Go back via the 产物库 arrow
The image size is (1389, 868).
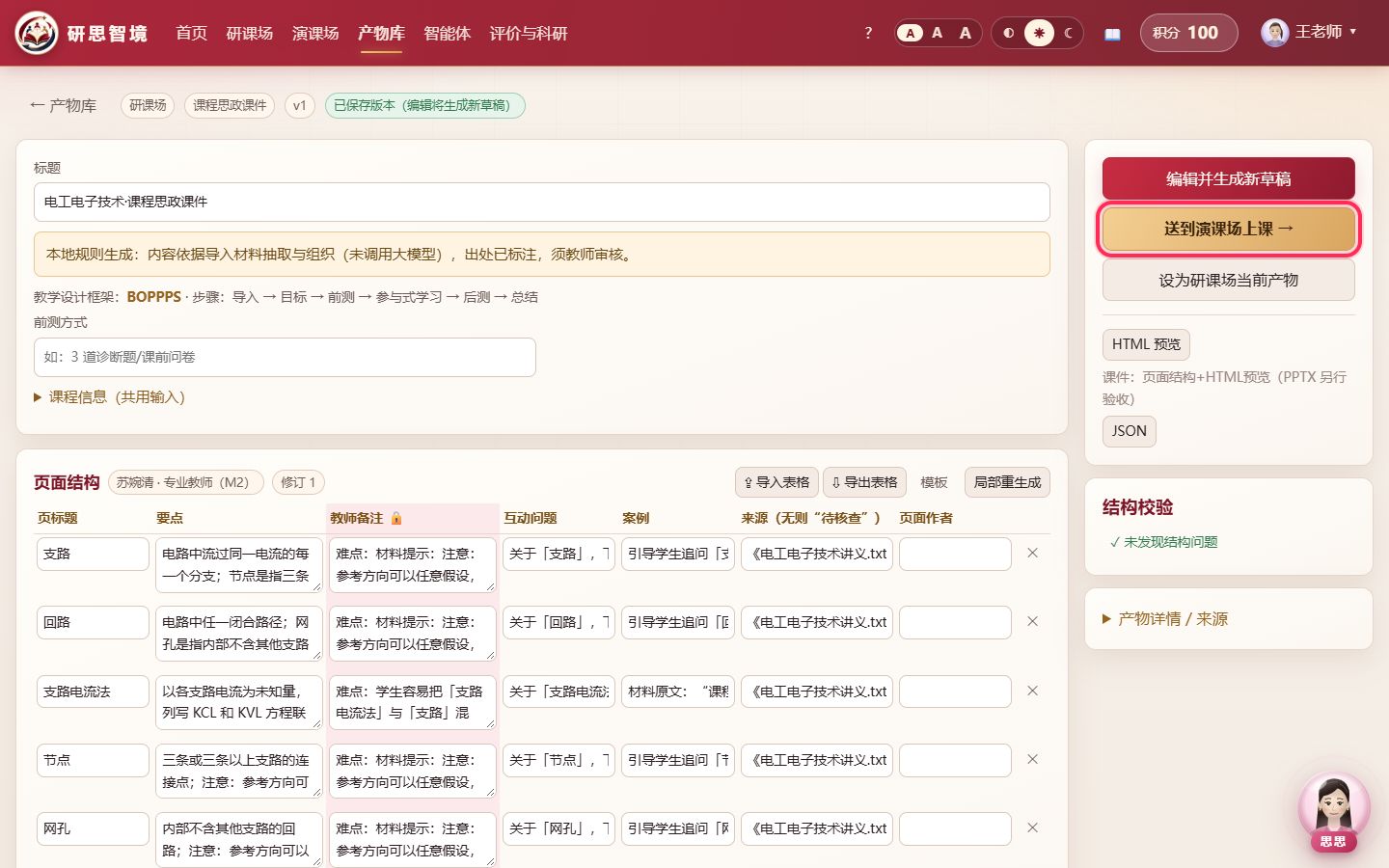tap(63, 105)
